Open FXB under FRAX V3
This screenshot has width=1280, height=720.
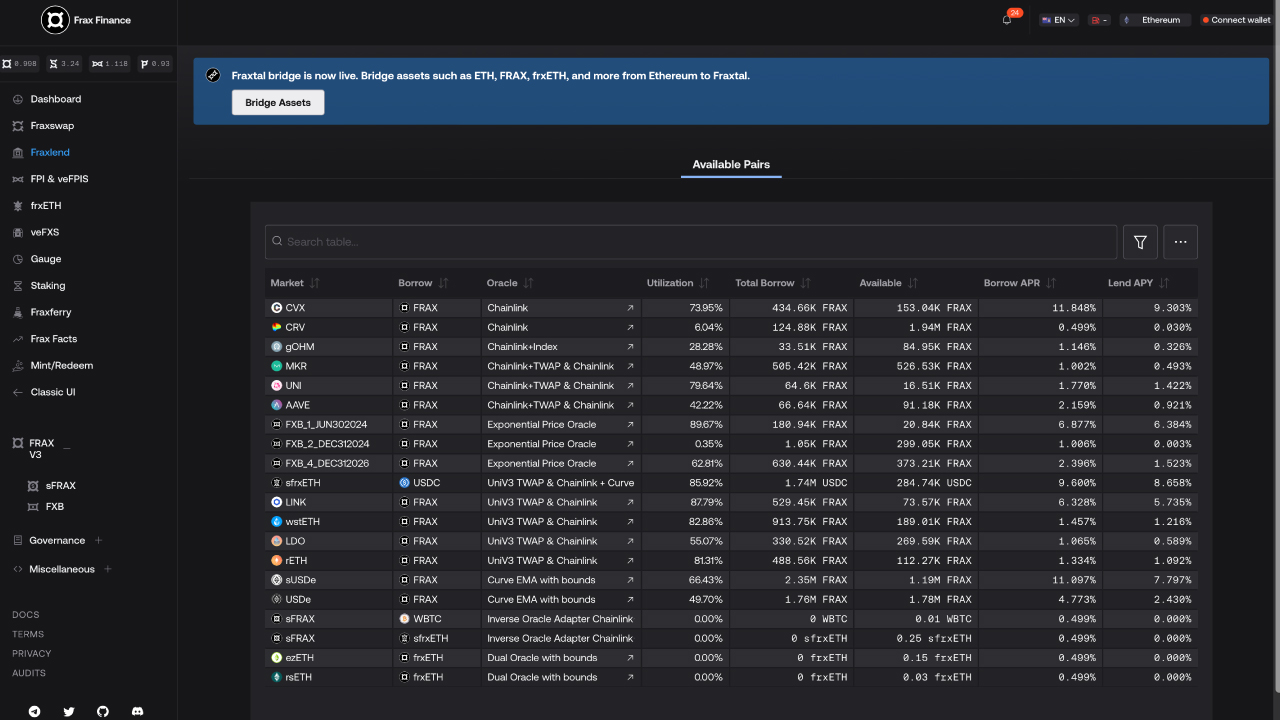tap(55, 507)
